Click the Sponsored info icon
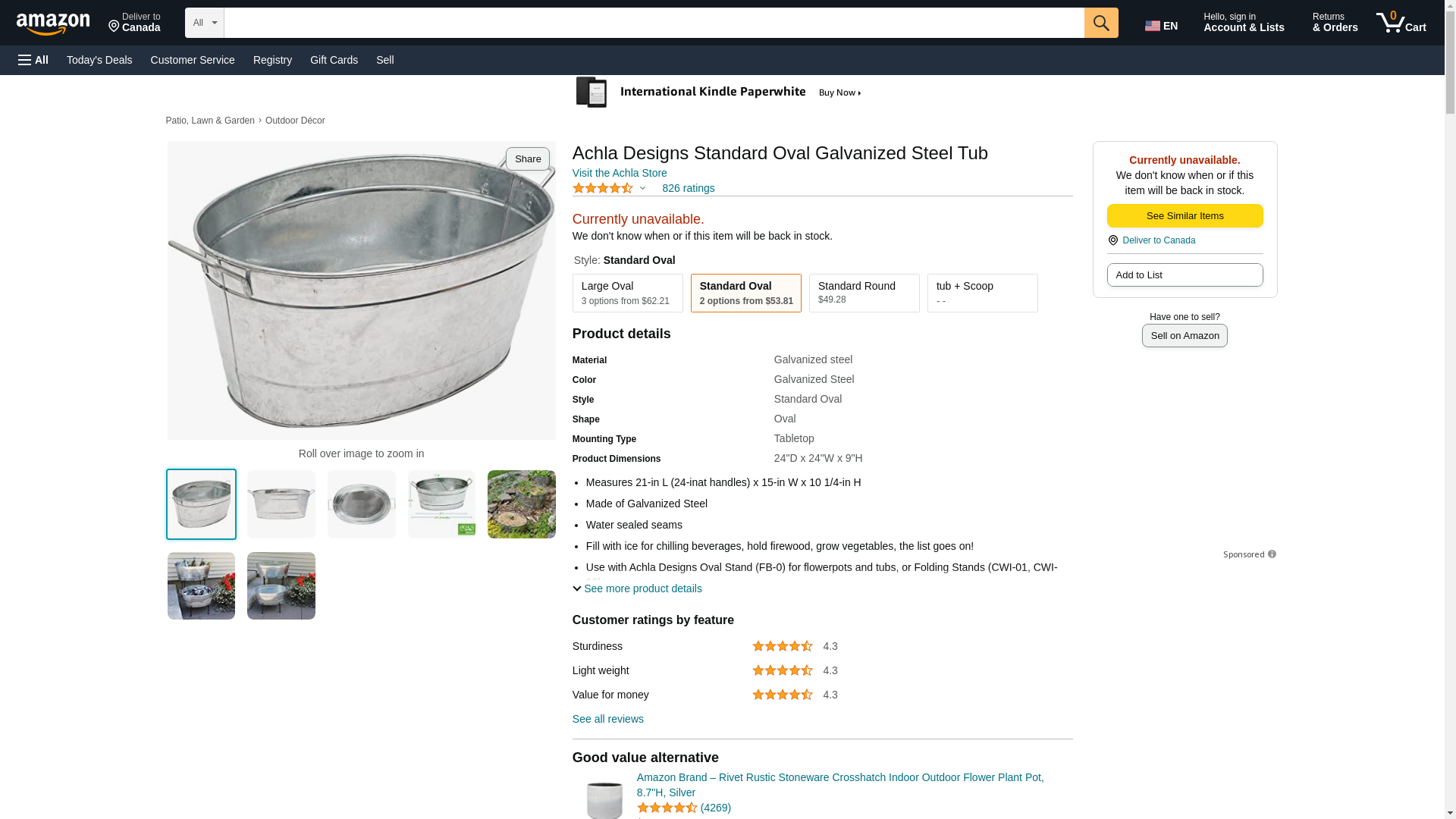Viewport: 1456px width, 819px height. (1272, 554)
